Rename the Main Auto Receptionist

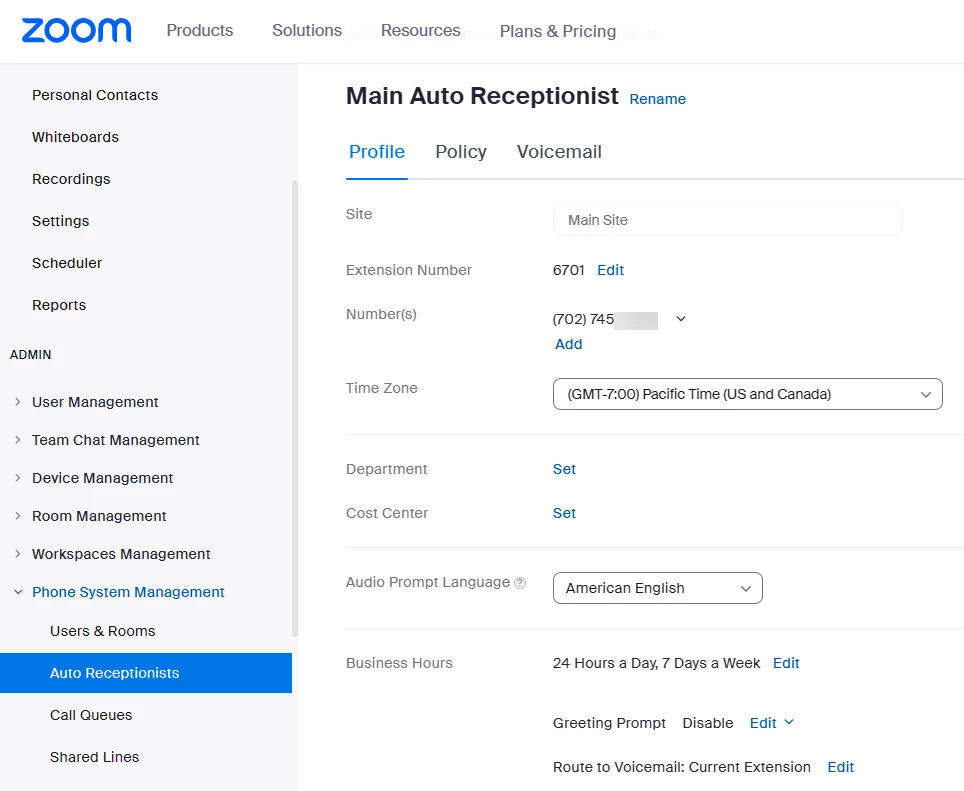pyautogui.click(x=657, y=99)
